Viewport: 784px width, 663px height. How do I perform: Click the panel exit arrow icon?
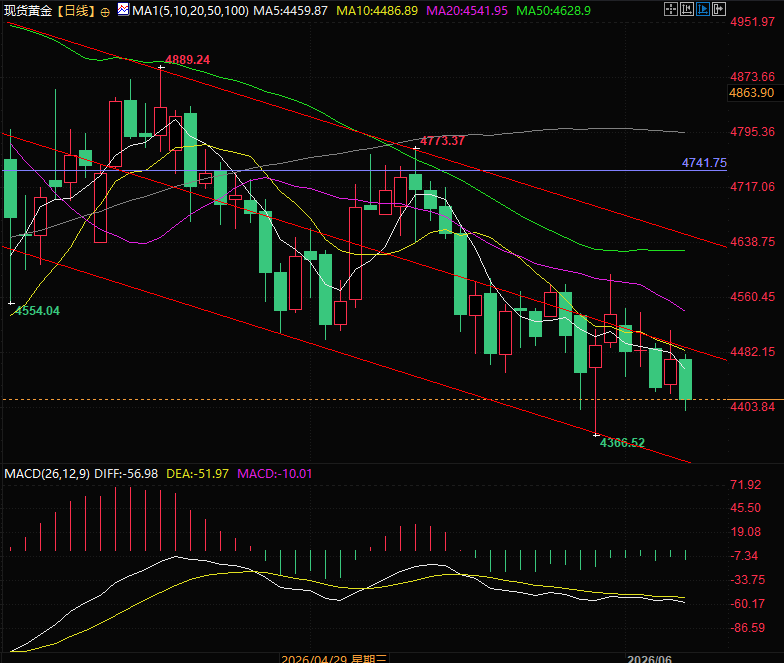pos(718,9)
